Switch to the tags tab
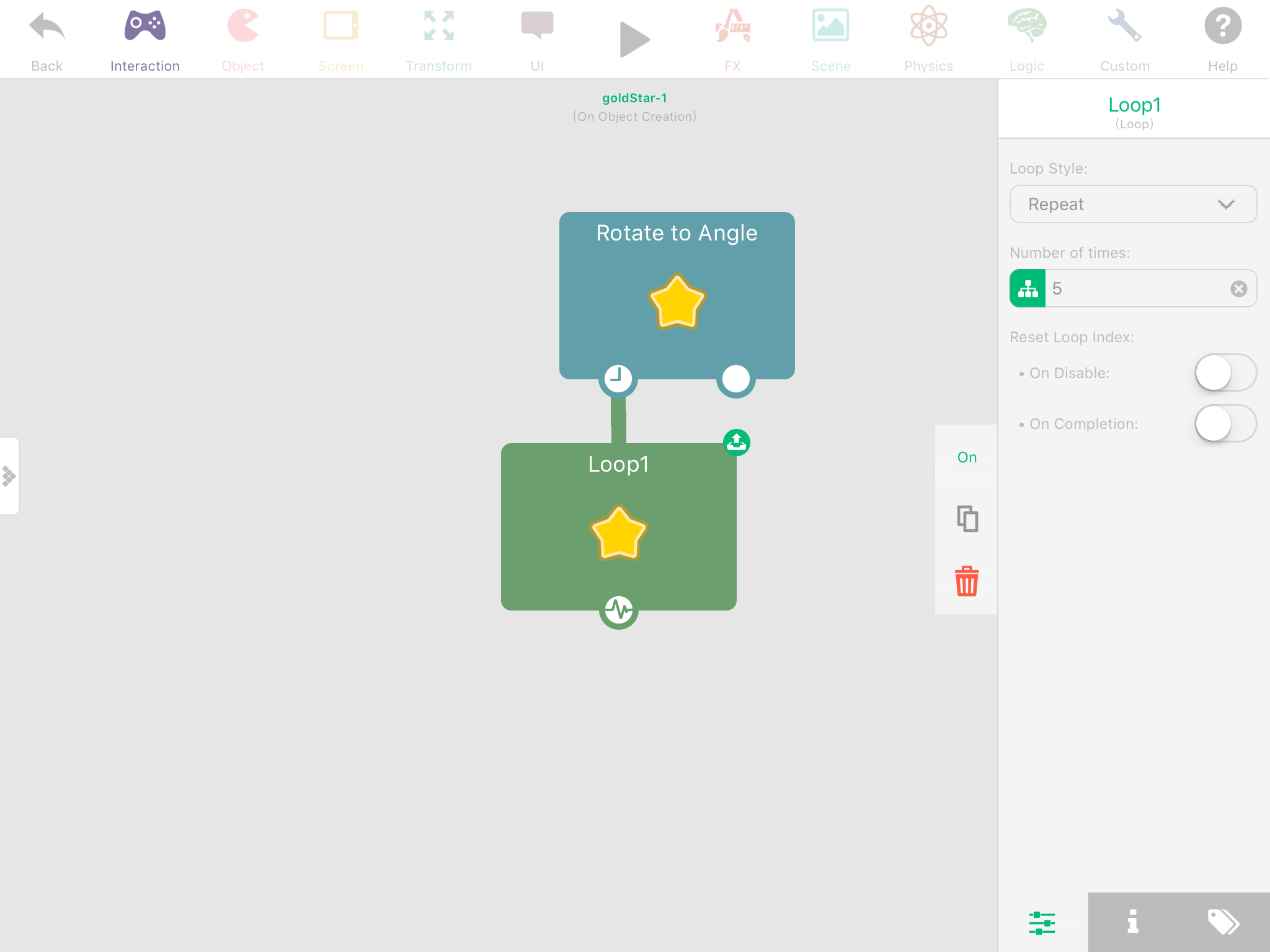This screenshot has width=1270, height=952. (1223, 922)
